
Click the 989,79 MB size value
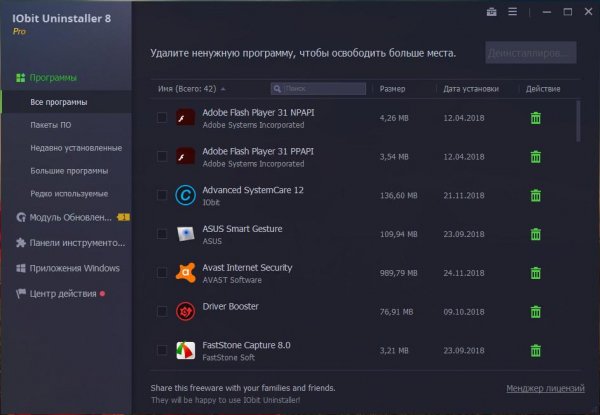click(x=398, y=273)
